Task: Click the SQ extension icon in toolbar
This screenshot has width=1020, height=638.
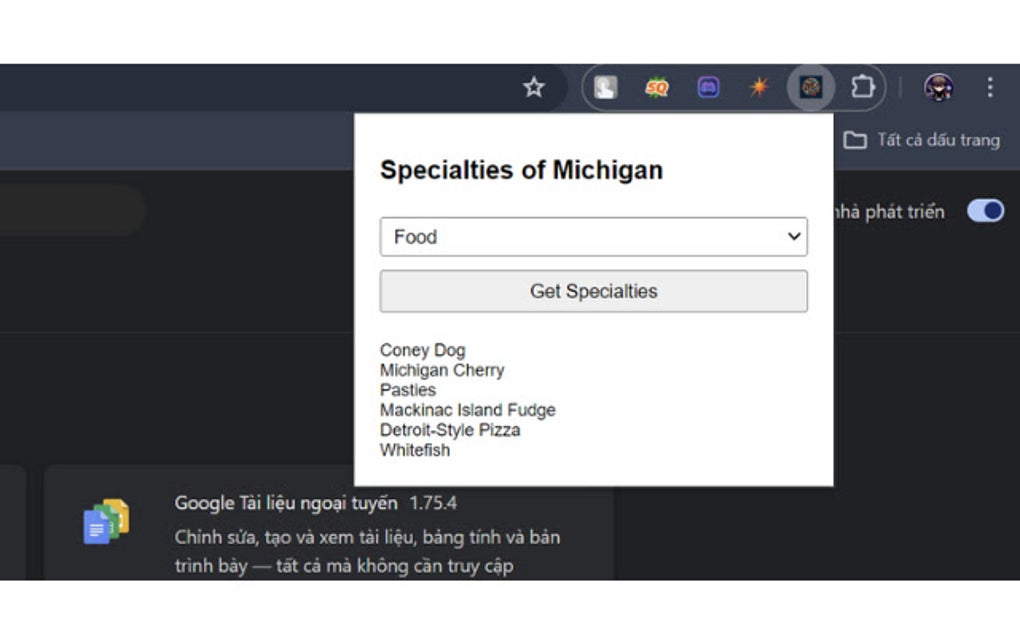Action: point(655,87)
